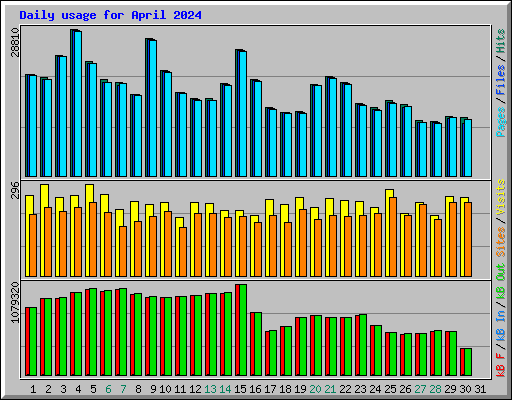
Task: Click day label 8 on the axis
Action: [138, 389]
